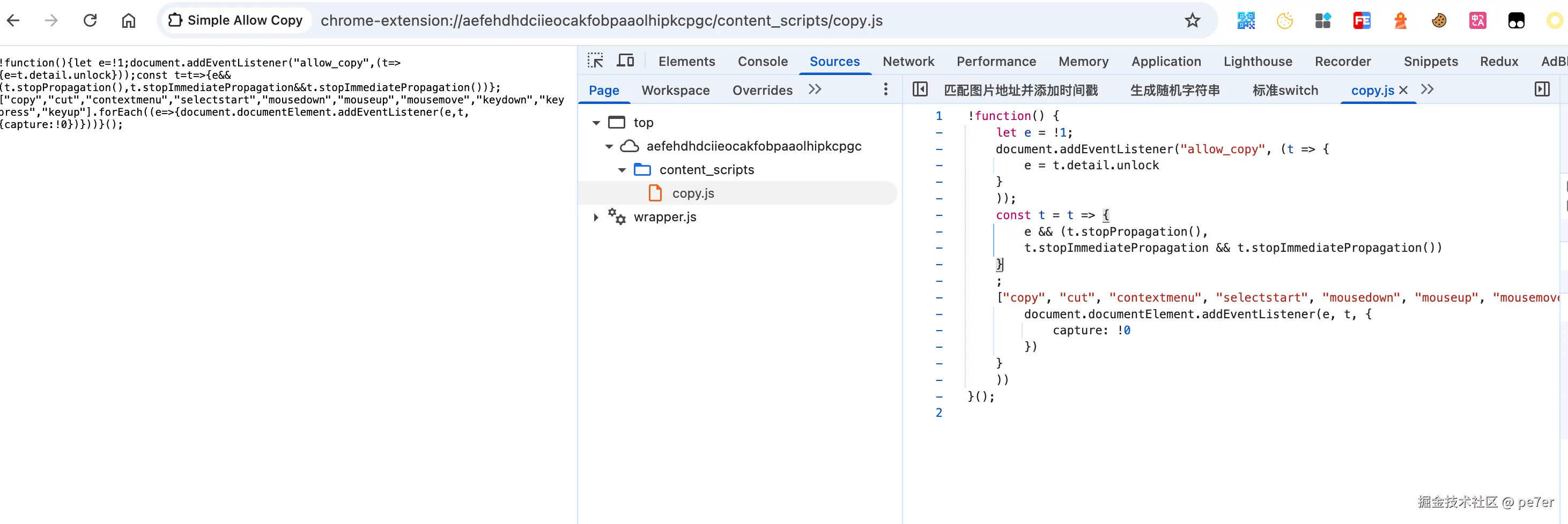Click the address bar URL
Screen dimensions: 1568x524
coord(601,21)
